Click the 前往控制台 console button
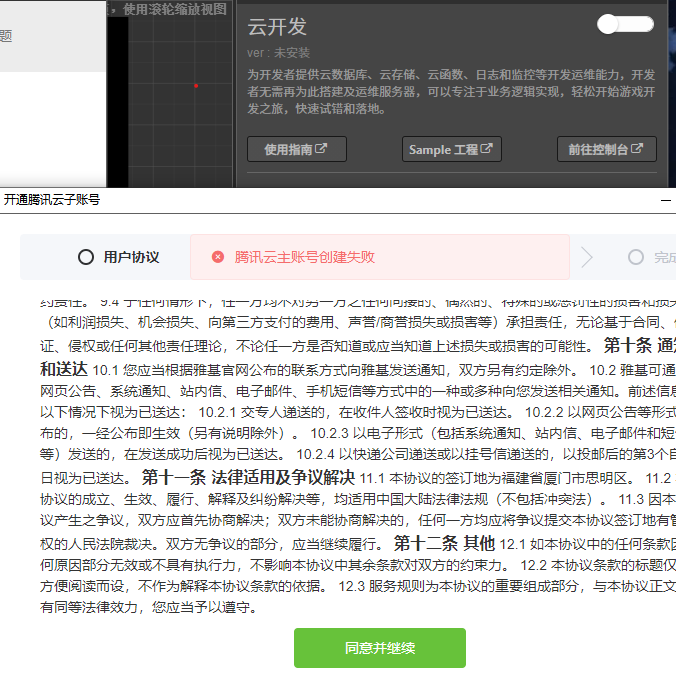The height and width of the screenshot is (692, 676). (606, 149)
